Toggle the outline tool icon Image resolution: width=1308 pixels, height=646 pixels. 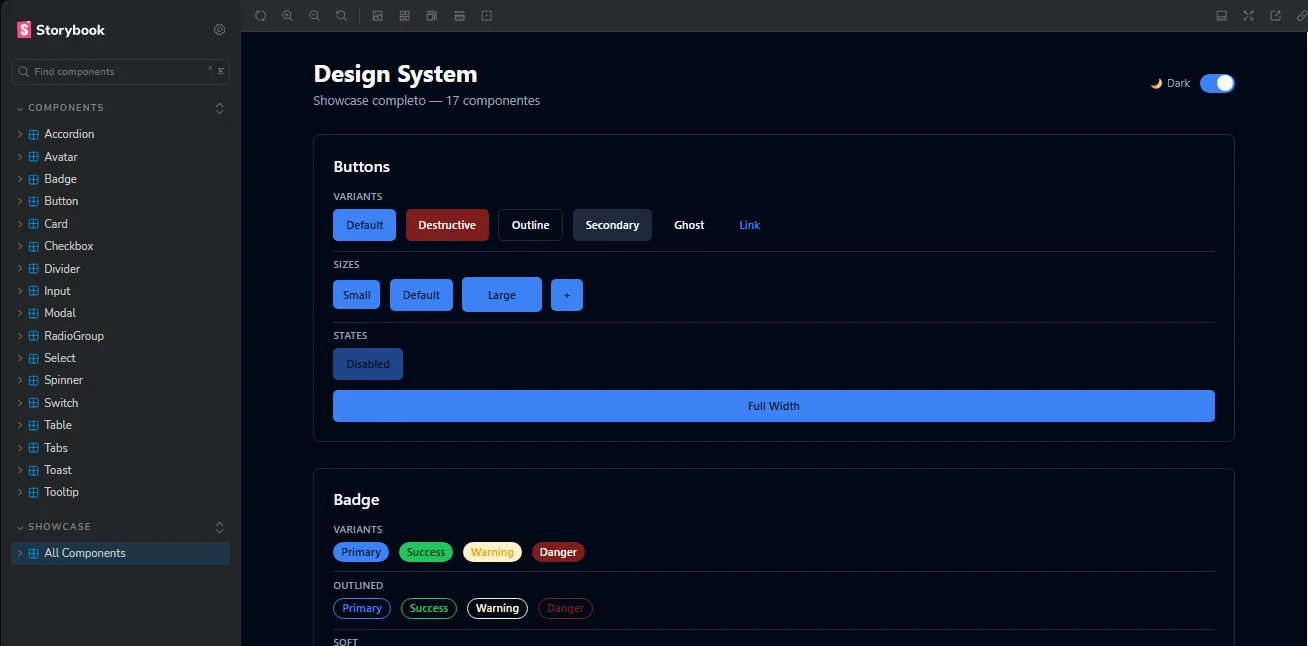[x=486, y=16]
